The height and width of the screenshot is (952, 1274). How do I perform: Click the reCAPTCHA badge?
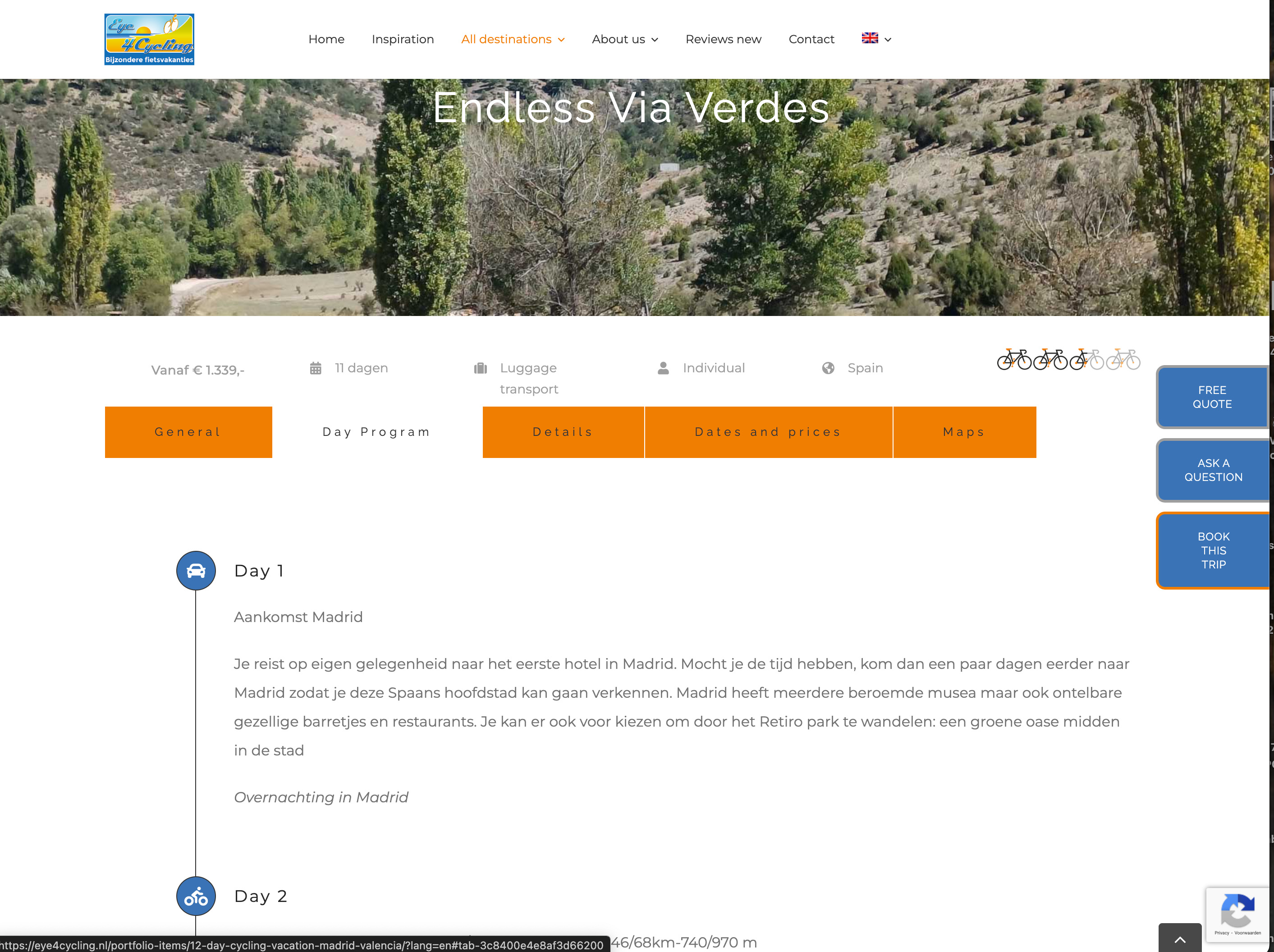1237,915
